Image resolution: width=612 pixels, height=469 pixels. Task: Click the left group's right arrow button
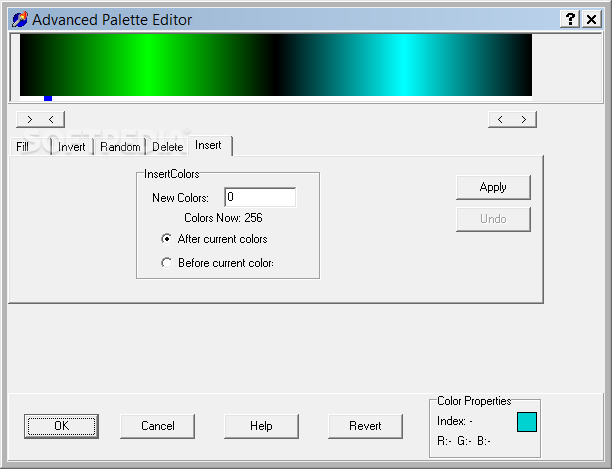tap(30, 119)
